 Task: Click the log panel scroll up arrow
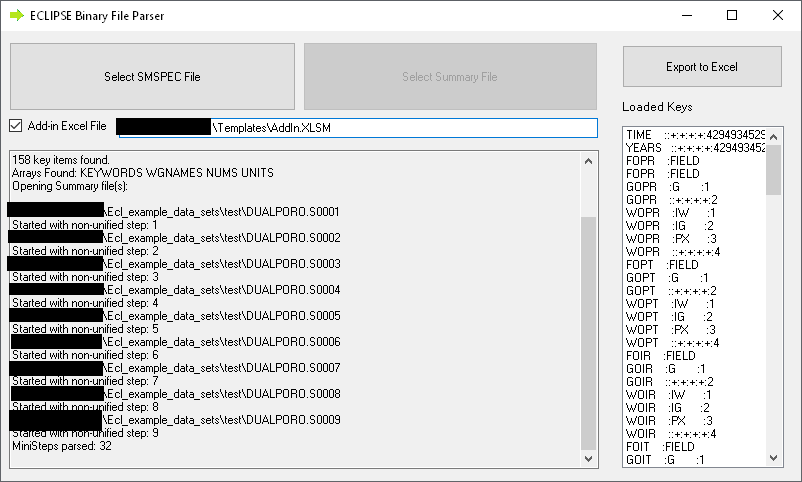coord(588,160)
